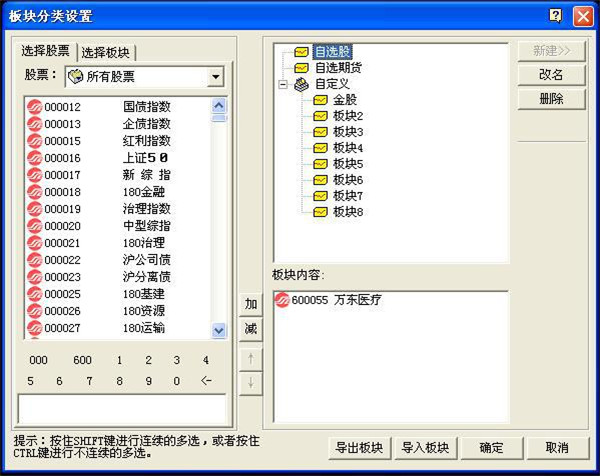The height and width of the screenshot is (476, 600).
Task: Select 板块5 in the tree
Action: tap(347, 164)
